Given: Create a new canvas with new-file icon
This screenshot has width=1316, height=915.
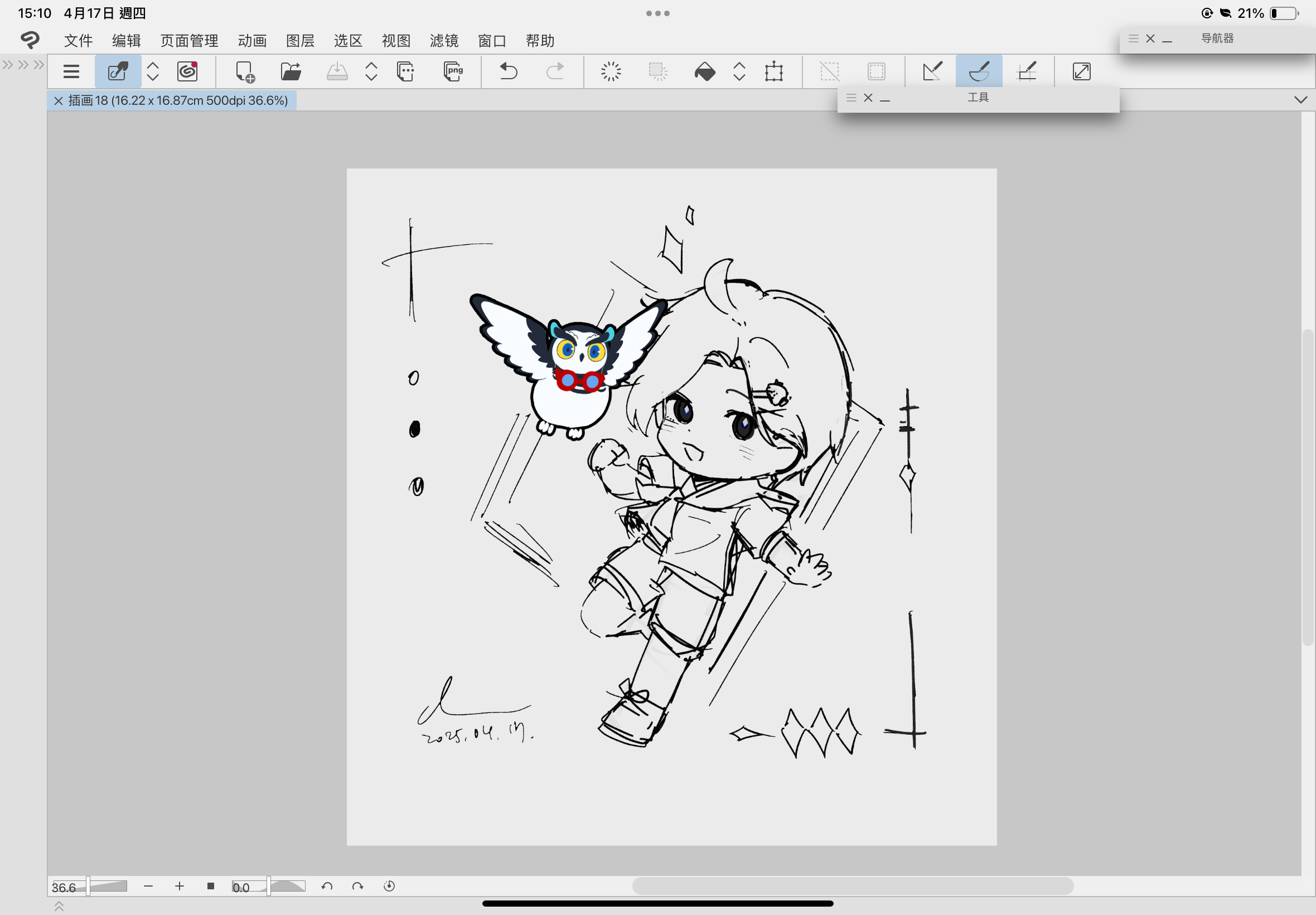Looking at the screenshot, I should [x=245, y=71].
